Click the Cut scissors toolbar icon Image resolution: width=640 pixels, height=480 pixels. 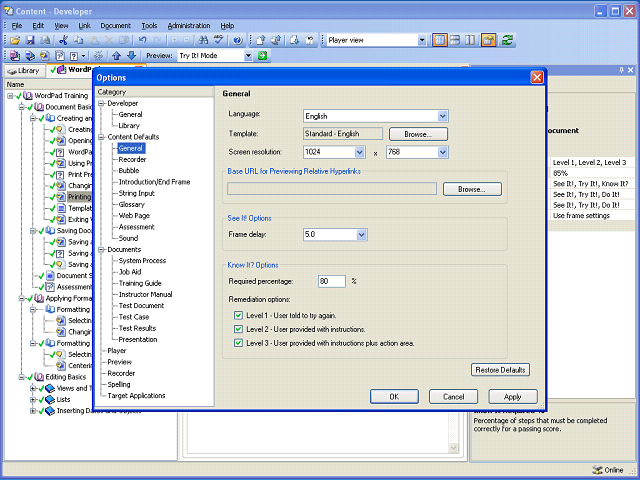point(63,40)
